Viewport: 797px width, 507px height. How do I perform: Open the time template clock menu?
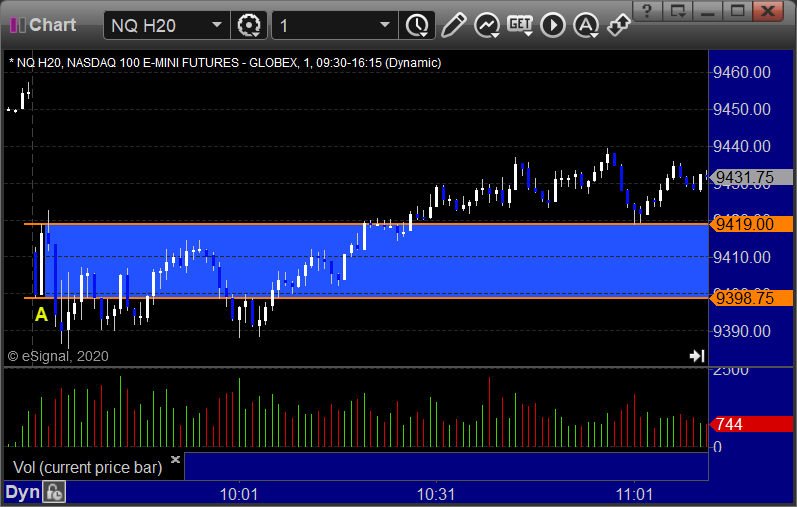[x=417, y=25]
